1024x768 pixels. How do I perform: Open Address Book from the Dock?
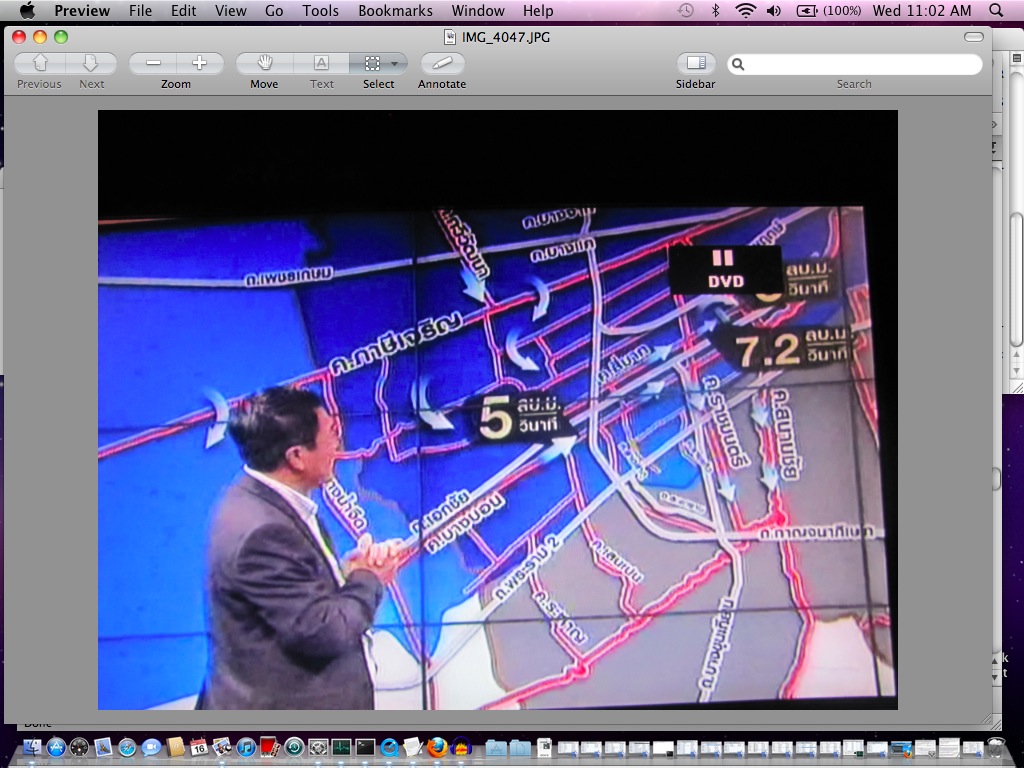(175, 747)
